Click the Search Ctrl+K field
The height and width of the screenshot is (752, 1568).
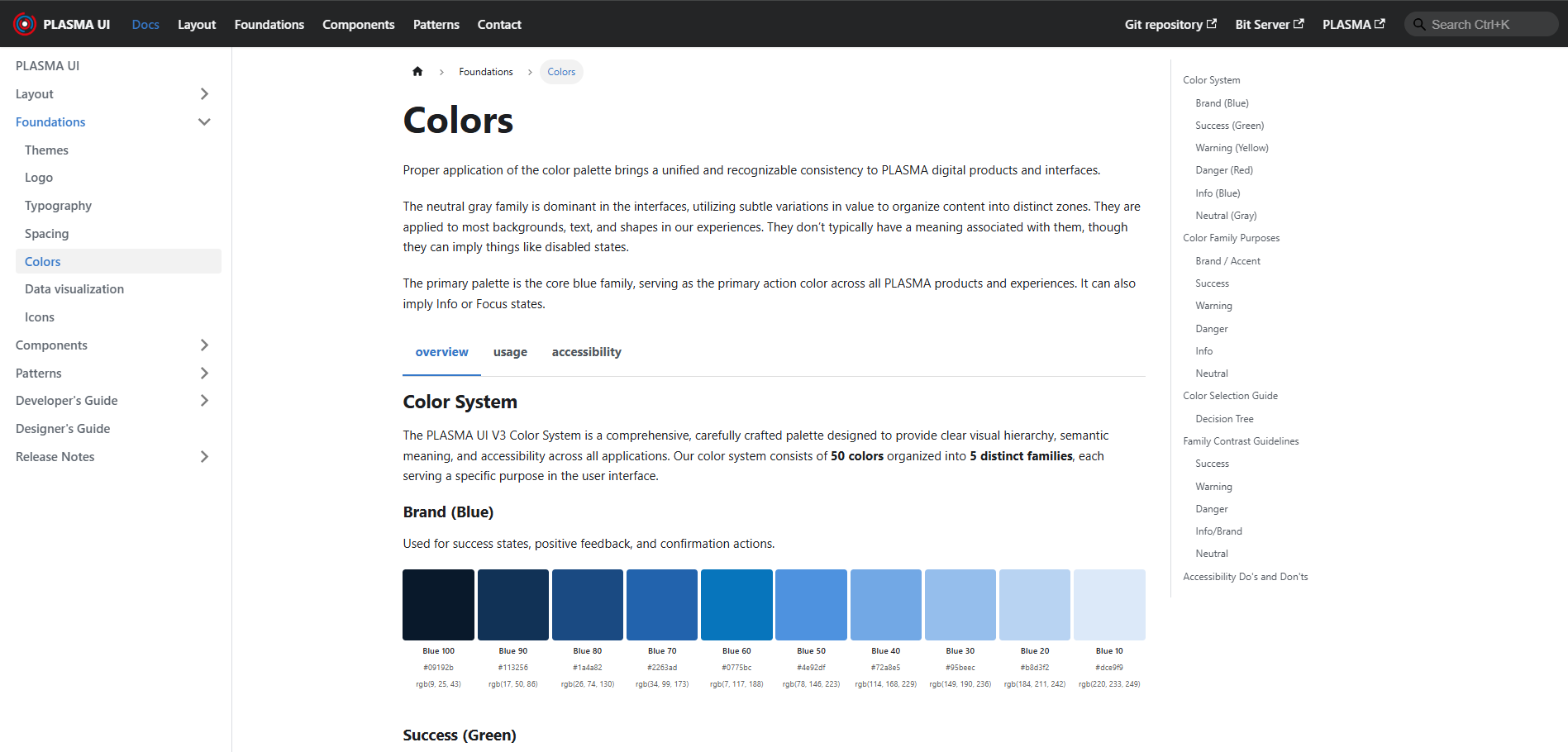(x=1481, y=24)
